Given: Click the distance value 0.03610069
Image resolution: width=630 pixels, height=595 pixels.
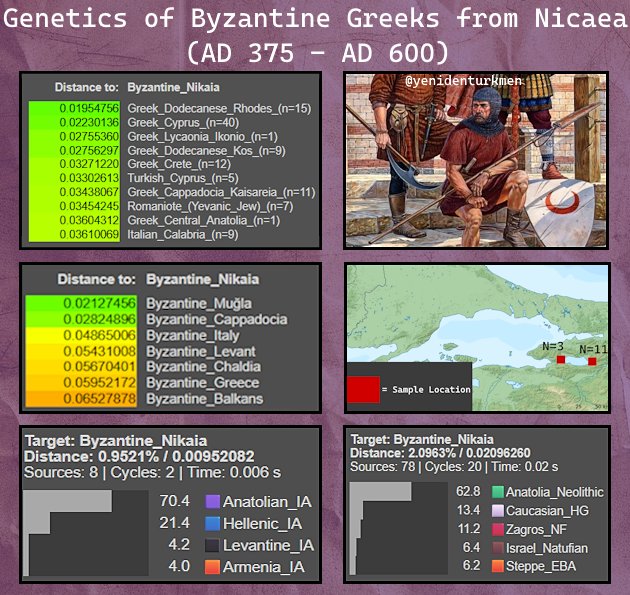Looking at the screenshot, I should click(x=89, y=234).
